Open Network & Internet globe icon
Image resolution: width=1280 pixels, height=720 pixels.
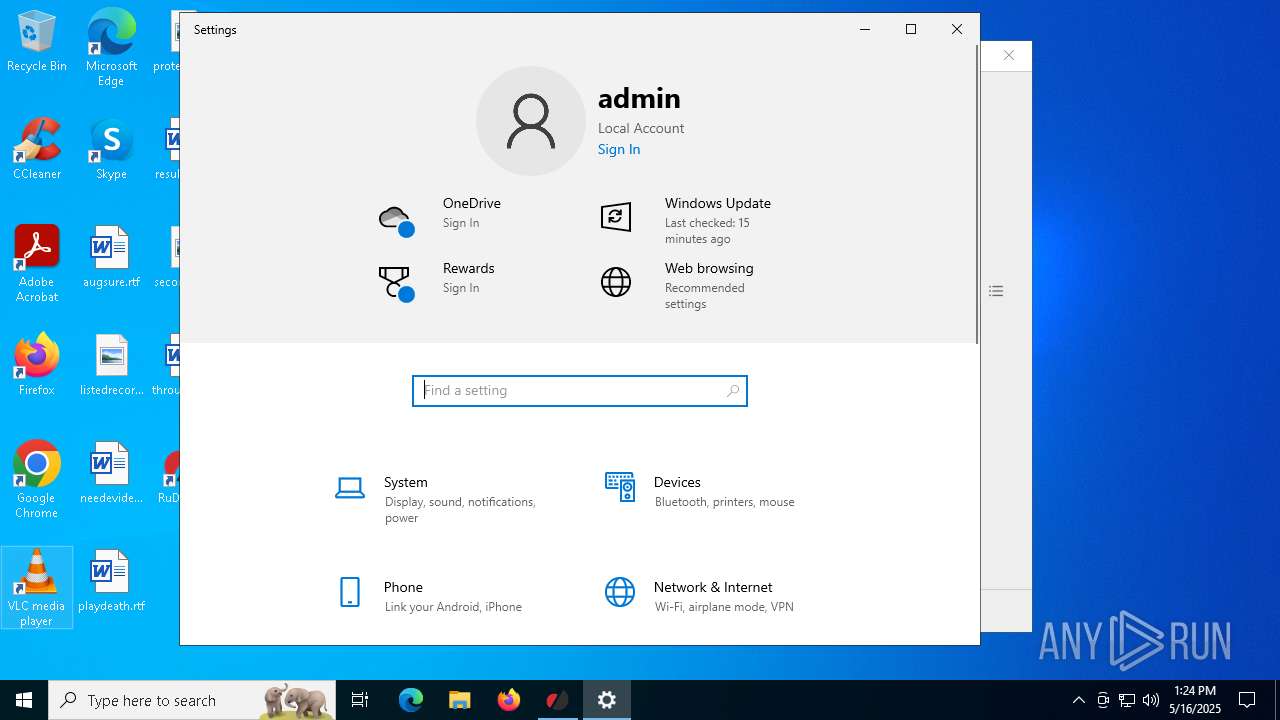[x=620, y=592]
